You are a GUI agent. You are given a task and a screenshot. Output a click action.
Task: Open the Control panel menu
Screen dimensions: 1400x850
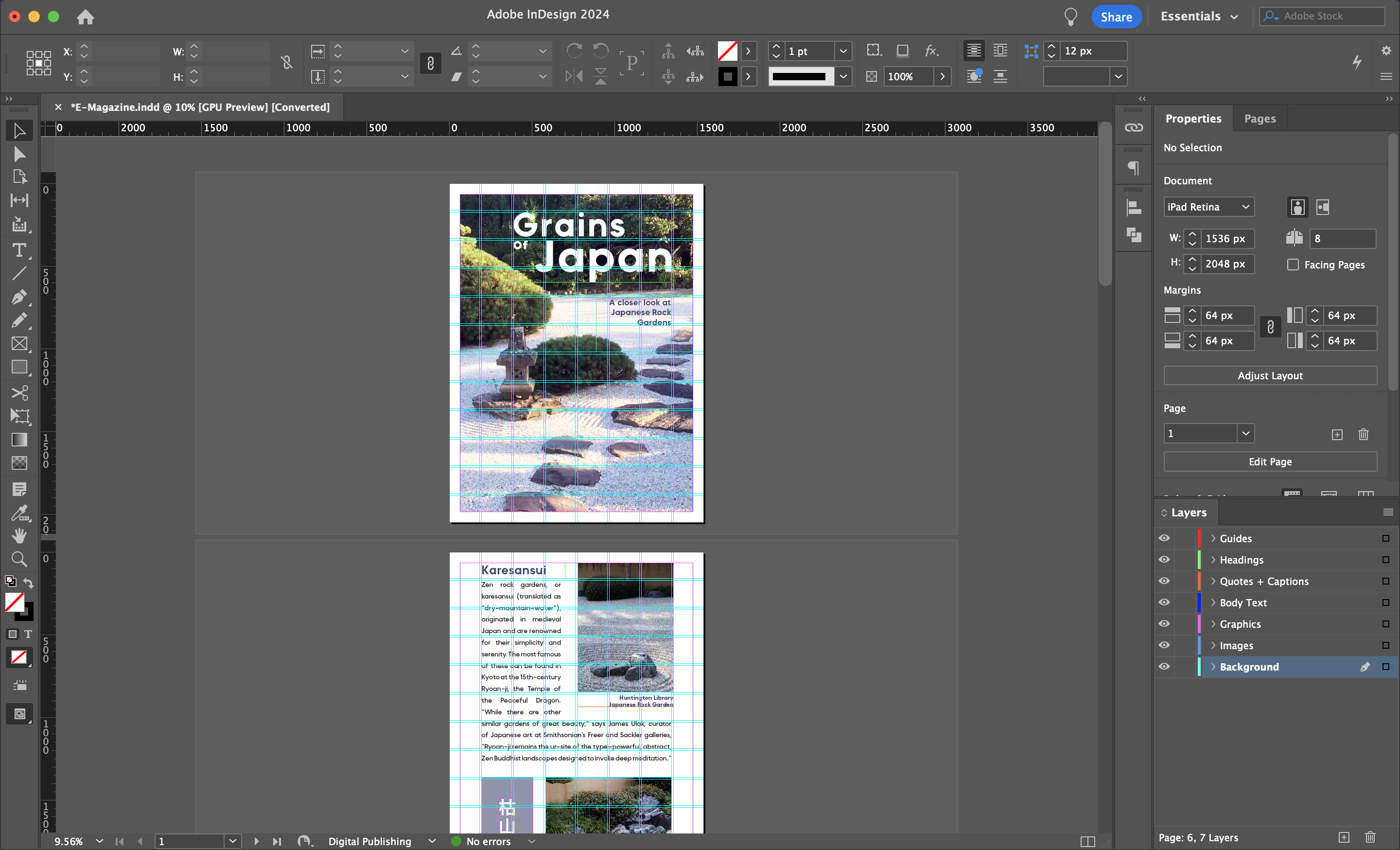1386,76
